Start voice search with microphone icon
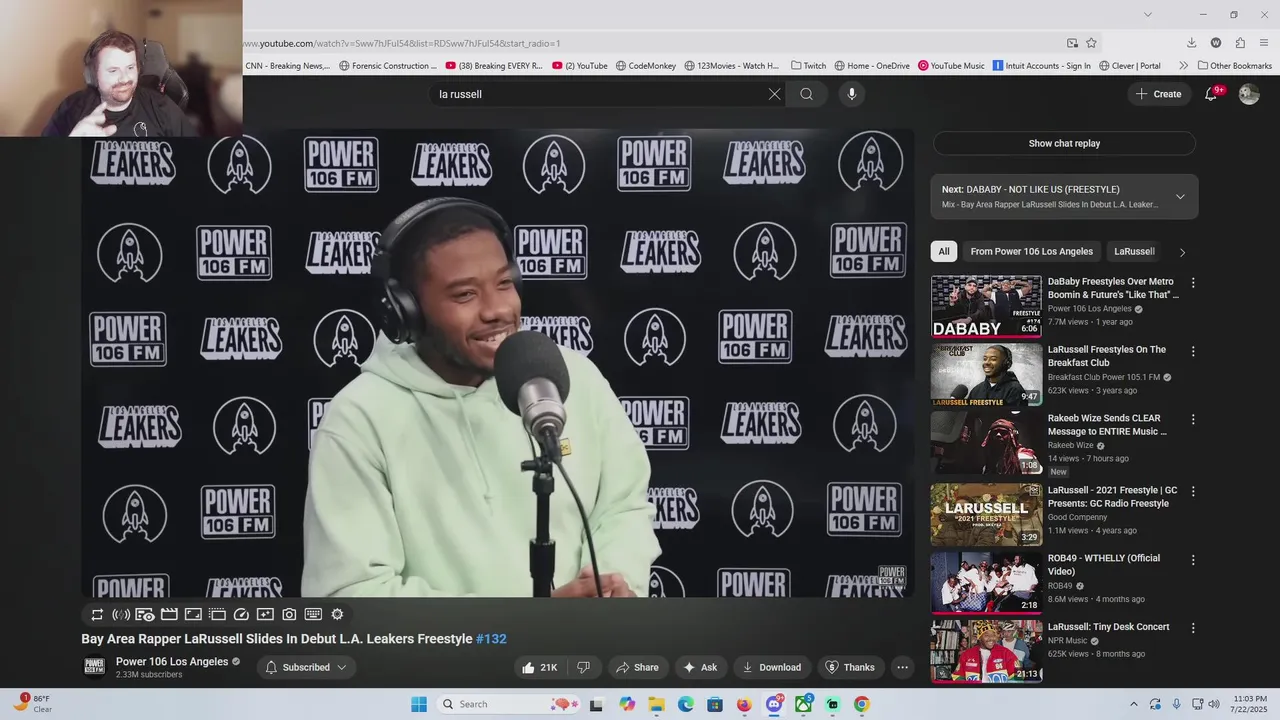The width and height of the screenshot is (1280, 720). coord(852,94)
